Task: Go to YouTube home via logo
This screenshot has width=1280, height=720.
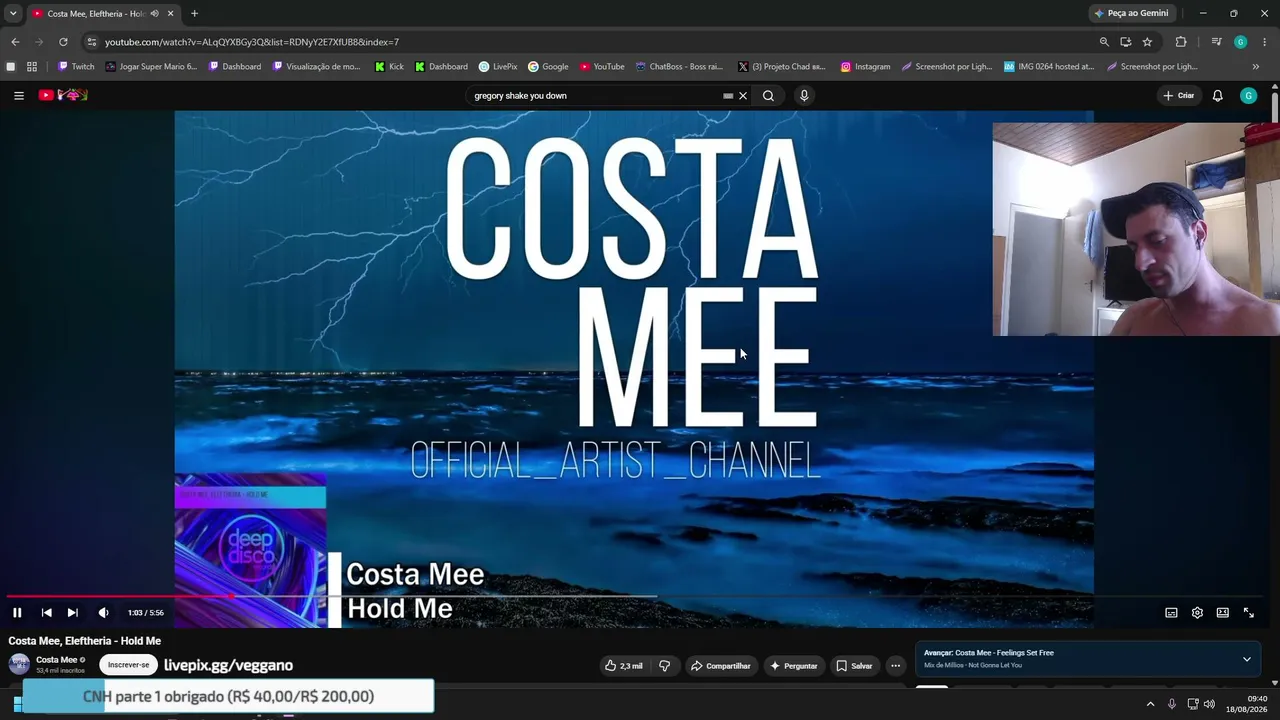Action: point(63,95)
